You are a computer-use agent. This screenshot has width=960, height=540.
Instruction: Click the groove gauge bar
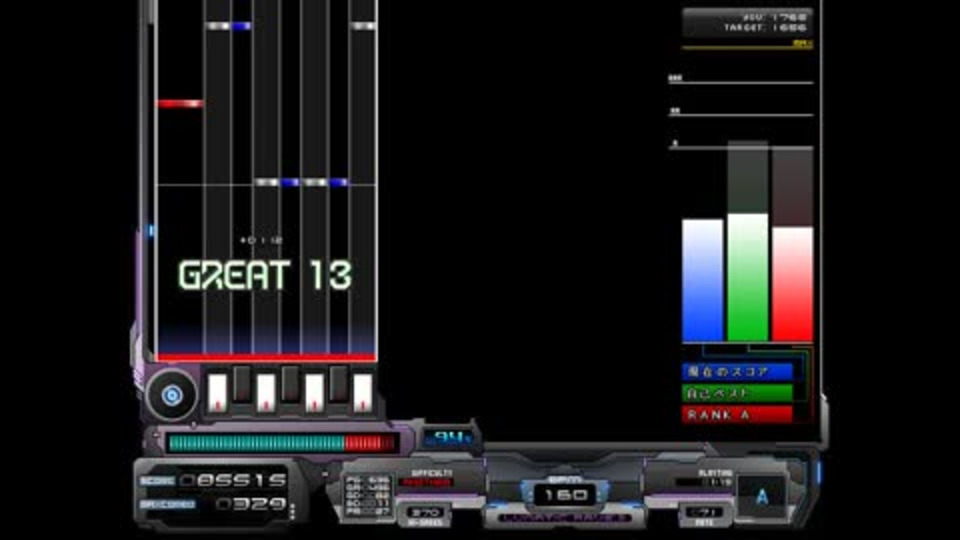point(282,443)
